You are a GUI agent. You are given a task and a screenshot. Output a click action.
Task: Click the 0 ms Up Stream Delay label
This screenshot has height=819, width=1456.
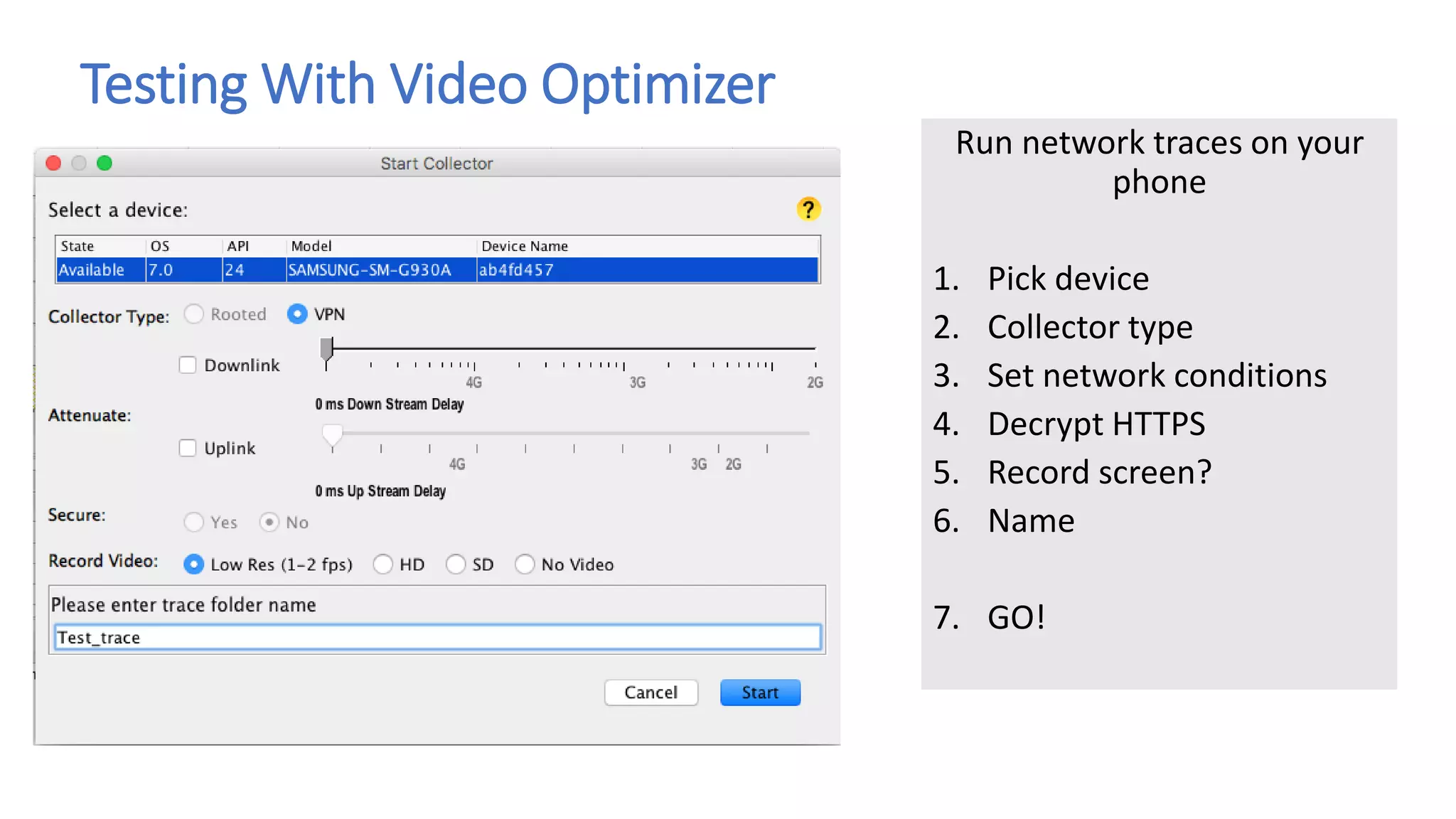(x=380, y=491)
